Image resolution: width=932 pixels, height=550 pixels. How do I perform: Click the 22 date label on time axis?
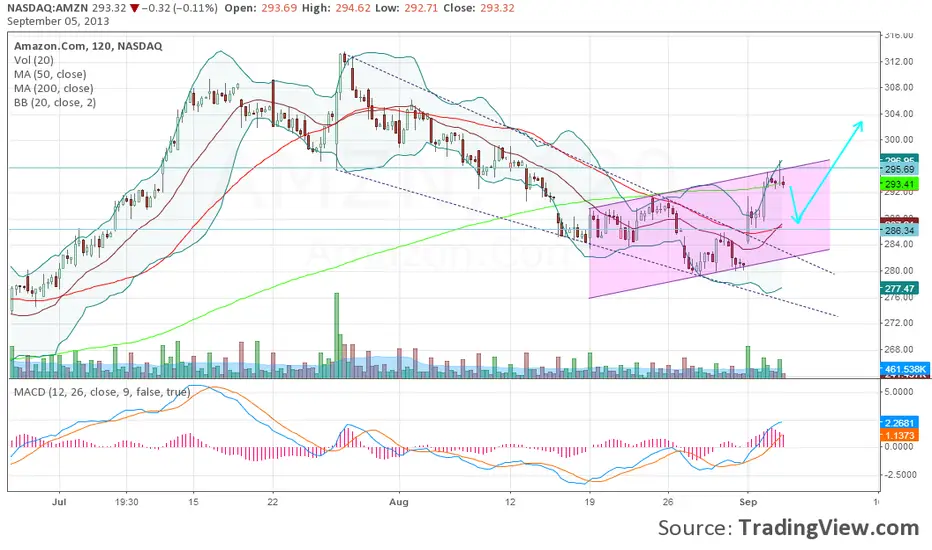click(272, 502)
